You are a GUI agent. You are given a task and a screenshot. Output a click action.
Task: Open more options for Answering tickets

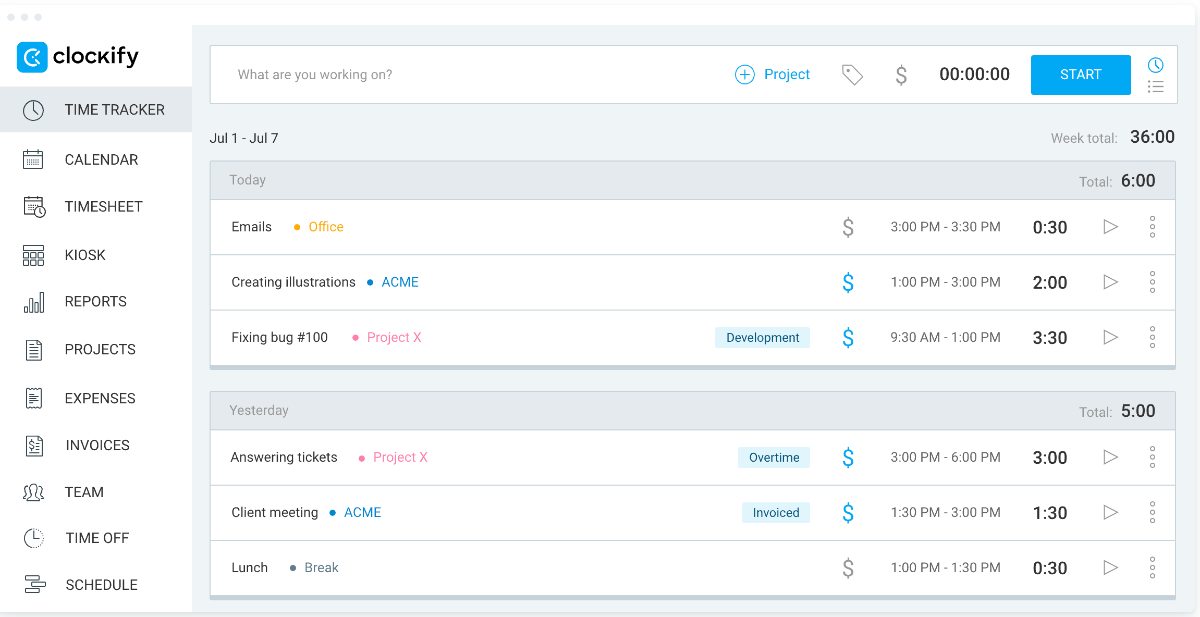click(1152, 458)
